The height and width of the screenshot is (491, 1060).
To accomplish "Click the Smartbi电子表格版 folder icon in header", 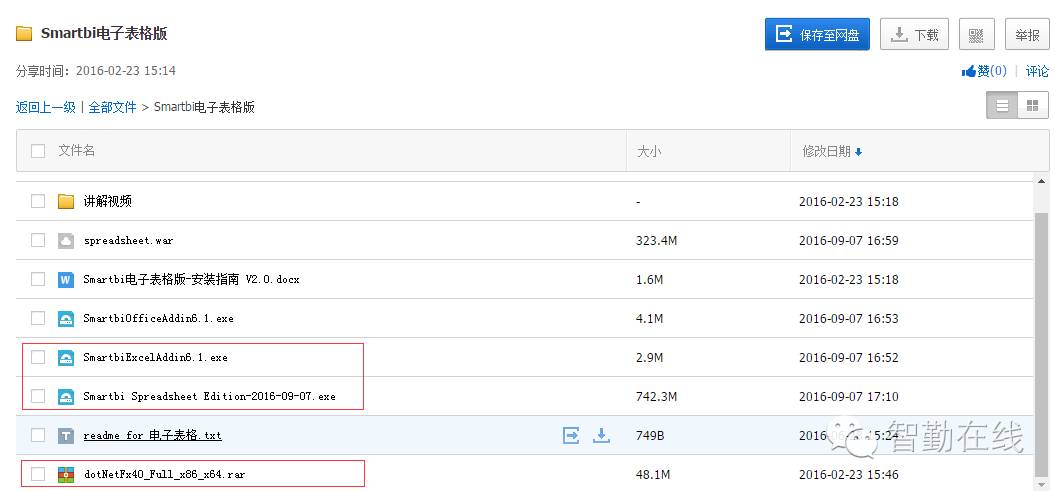I will pos(24,34).
